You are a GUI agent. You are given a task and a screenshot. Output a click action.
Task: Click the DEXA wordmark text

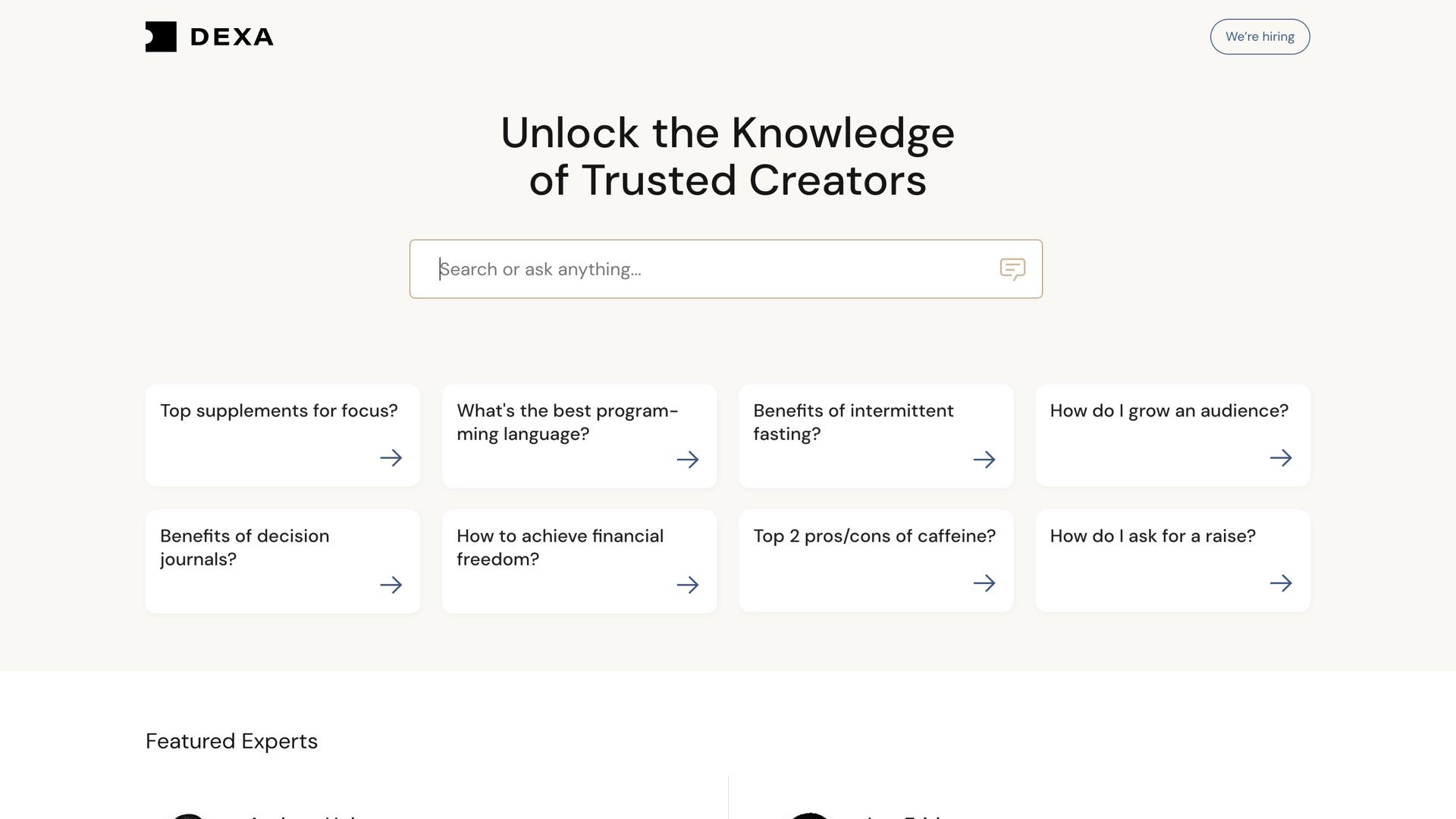pos(232,37)
